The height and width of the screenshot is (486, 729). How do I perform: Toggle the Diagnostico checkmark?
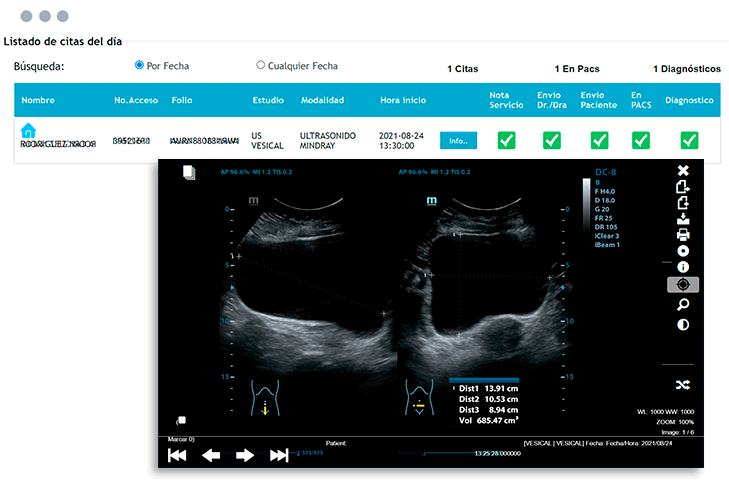pyautogui.click(x=689, y=140)
